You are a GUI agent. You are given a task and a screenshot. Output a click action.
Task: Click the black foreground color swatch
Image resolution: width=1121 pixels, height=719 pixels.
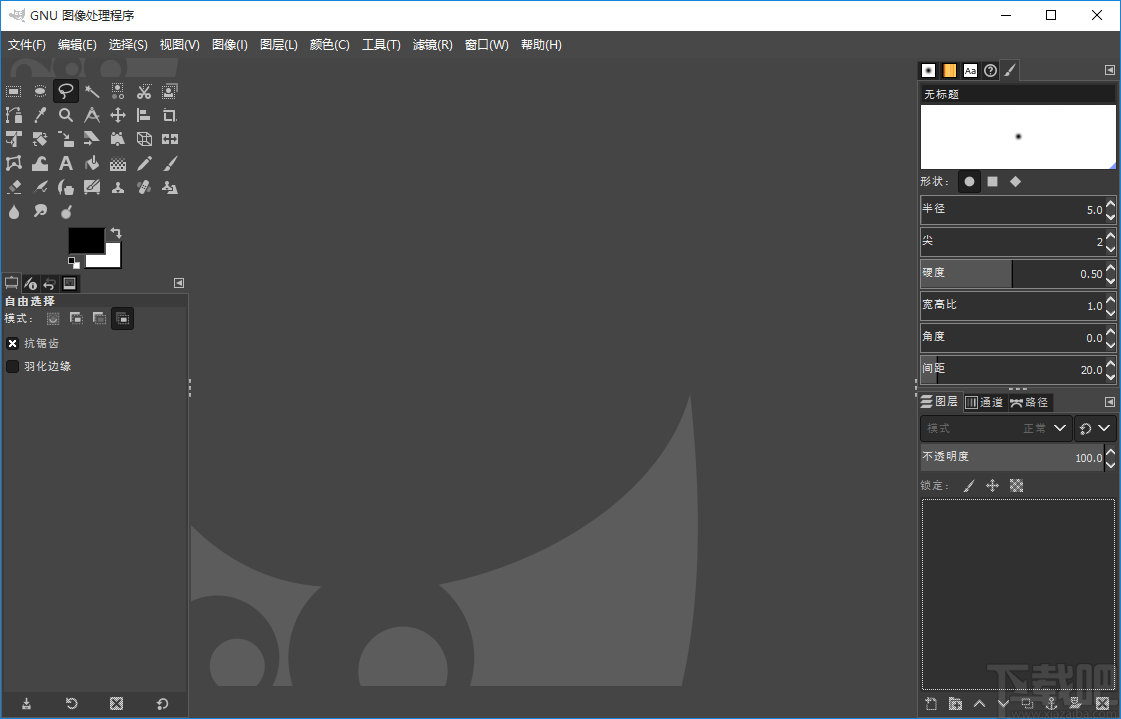tap(85, 239)
